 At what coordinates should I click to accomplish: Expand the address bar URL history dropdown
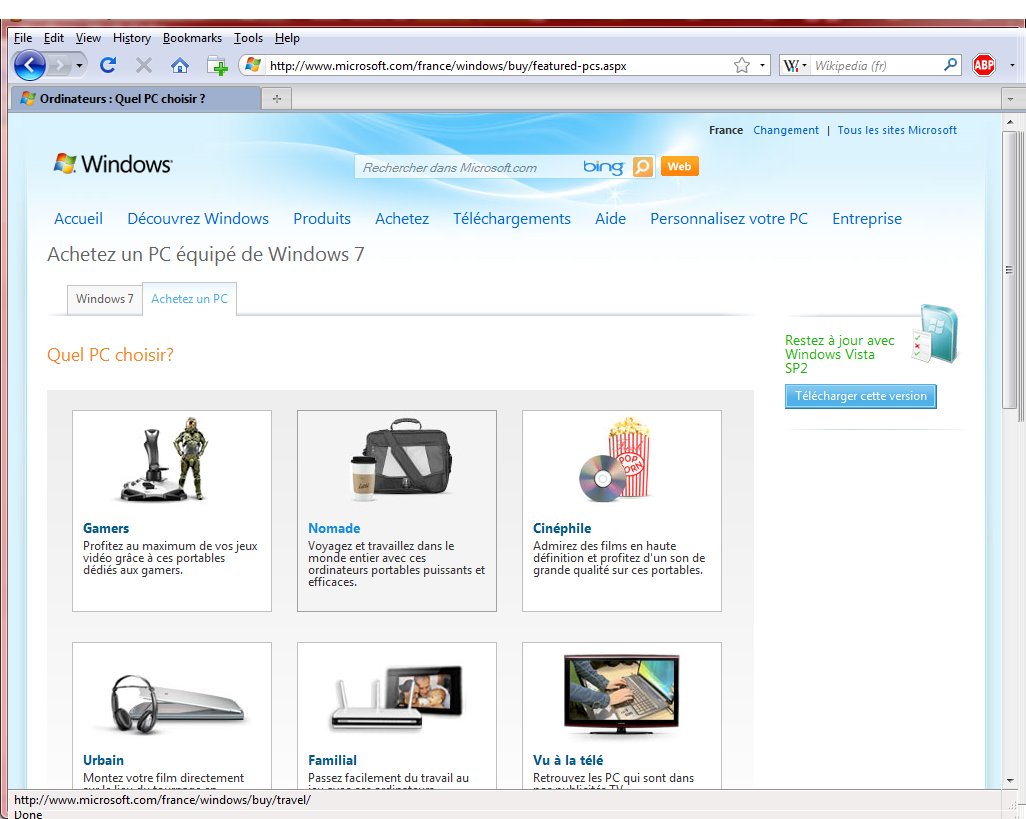point(762,65)
